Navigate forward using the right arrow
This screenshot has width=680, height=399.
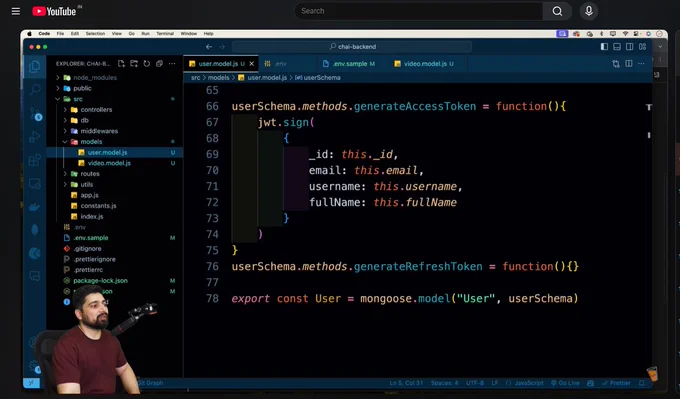pos(222,46)
